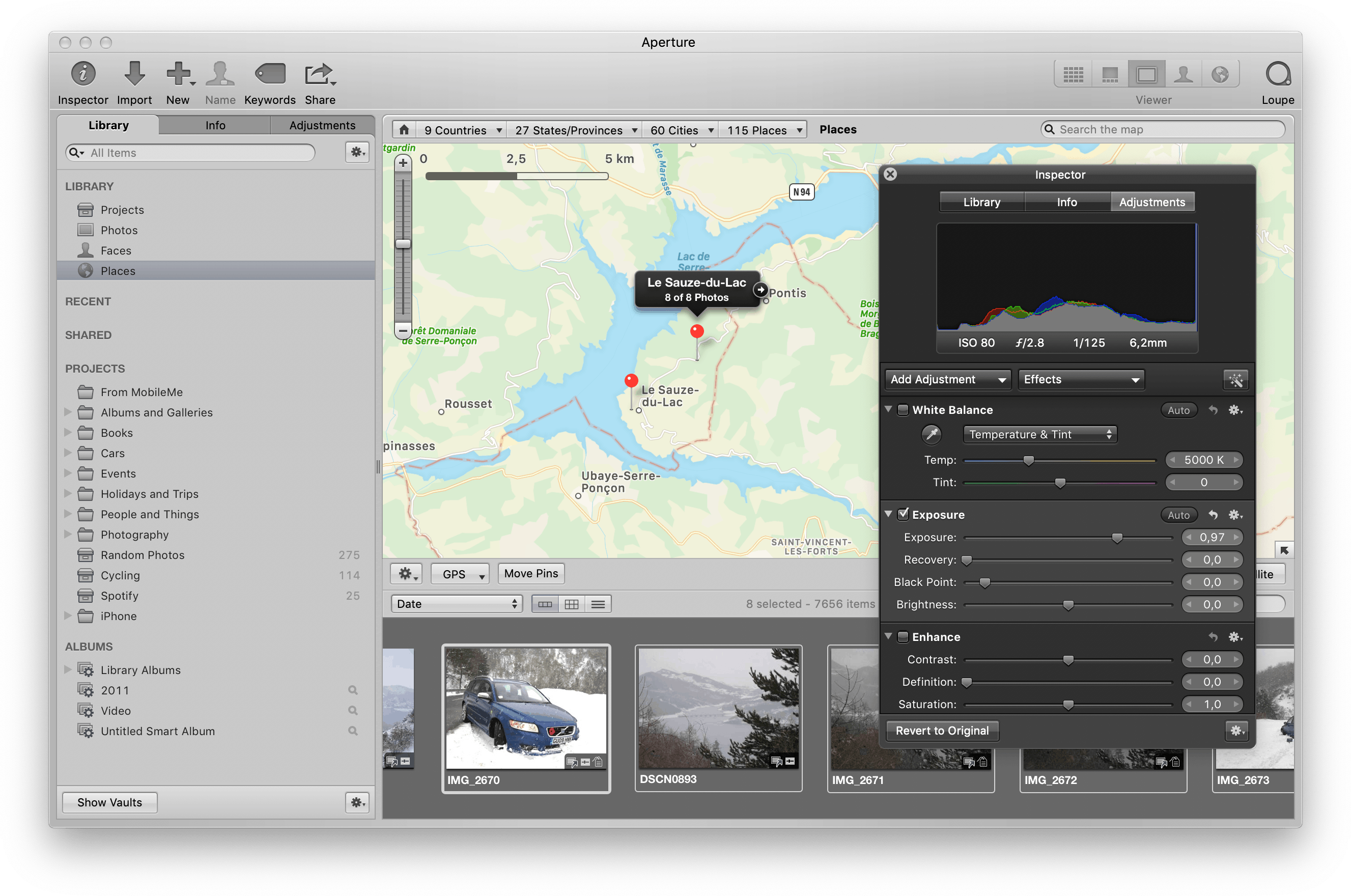Uncheck the Exposure adjustment checkbox

(903, 514)
